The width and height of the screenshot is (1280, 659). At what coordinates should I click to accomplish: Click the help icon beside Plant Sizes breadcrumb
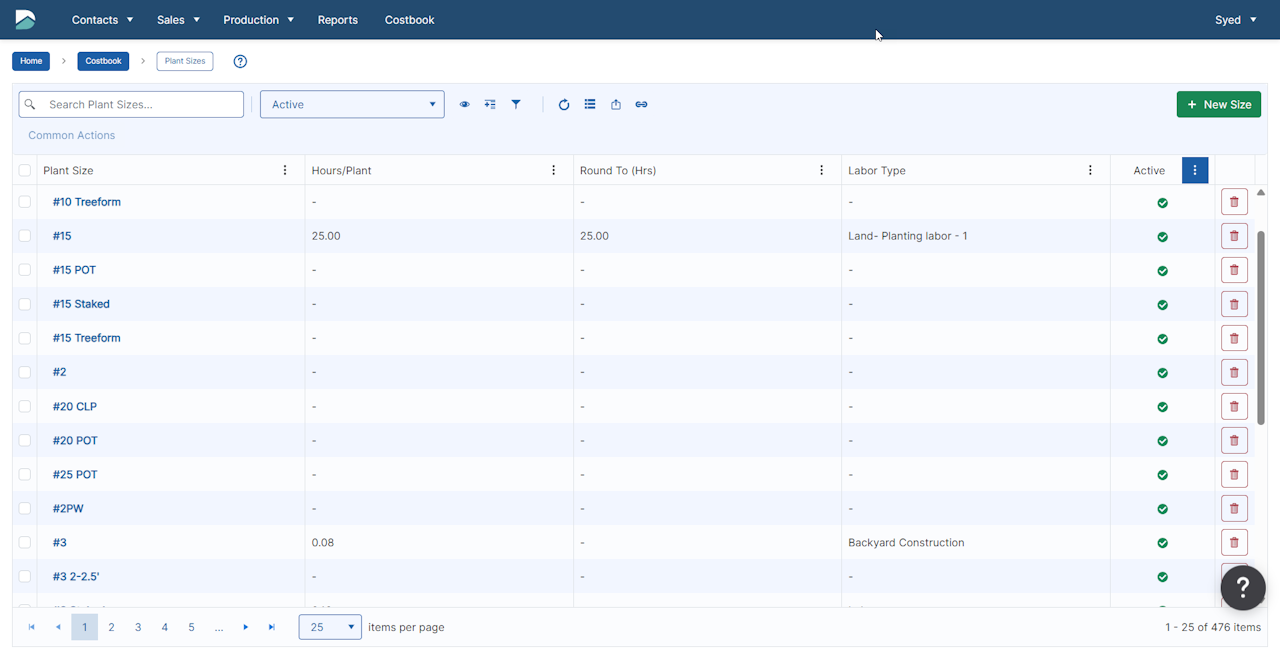tap(240, 61)
